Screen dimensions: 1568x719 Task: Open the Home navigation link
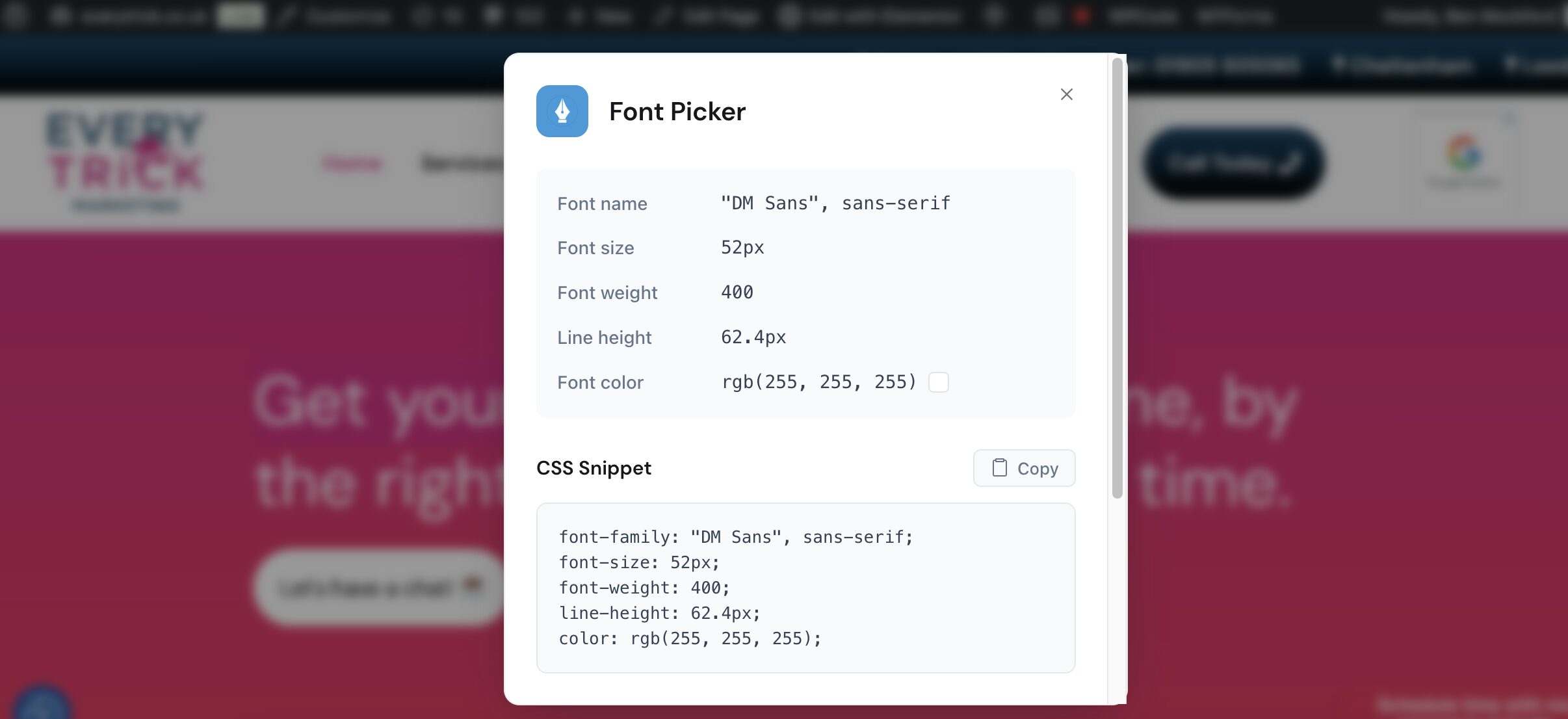(x=352, y=163)
